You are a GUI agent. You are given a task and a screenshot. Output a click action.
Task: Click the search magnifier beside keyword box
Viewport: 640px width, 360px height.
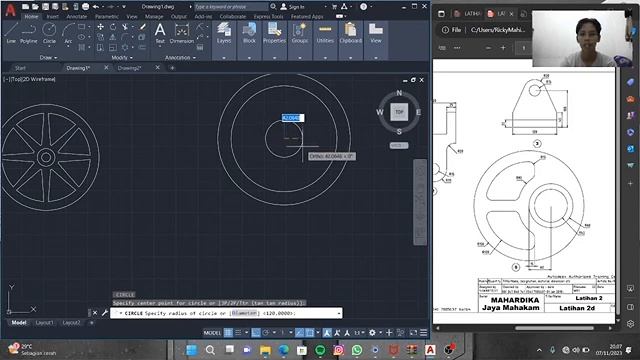click(x=273, y=7)
